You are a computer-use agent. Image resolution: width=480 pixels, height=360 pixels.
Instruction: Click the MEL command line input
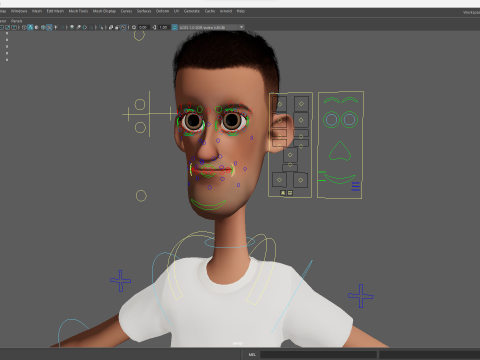[x=318, y=354]
